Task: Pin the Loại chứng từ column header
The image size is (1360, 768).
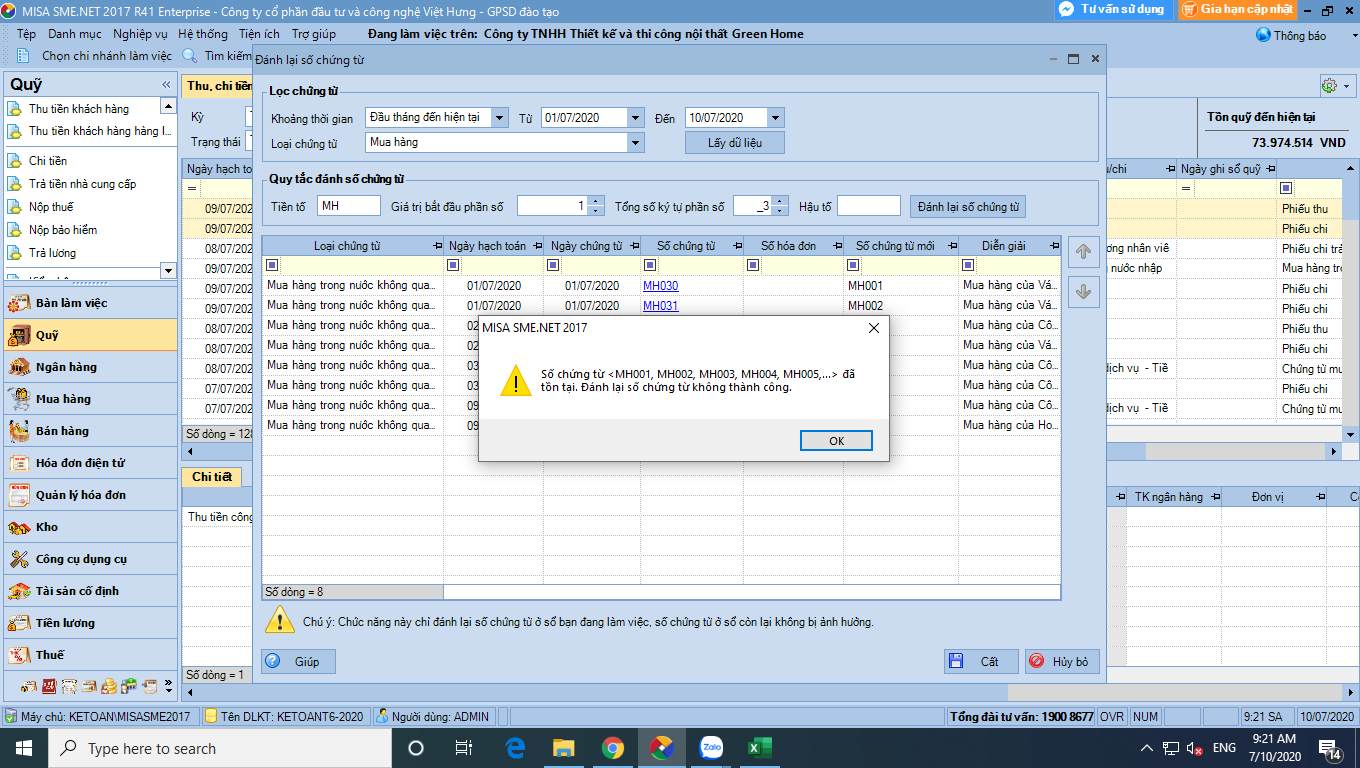Action: [436, 246]
